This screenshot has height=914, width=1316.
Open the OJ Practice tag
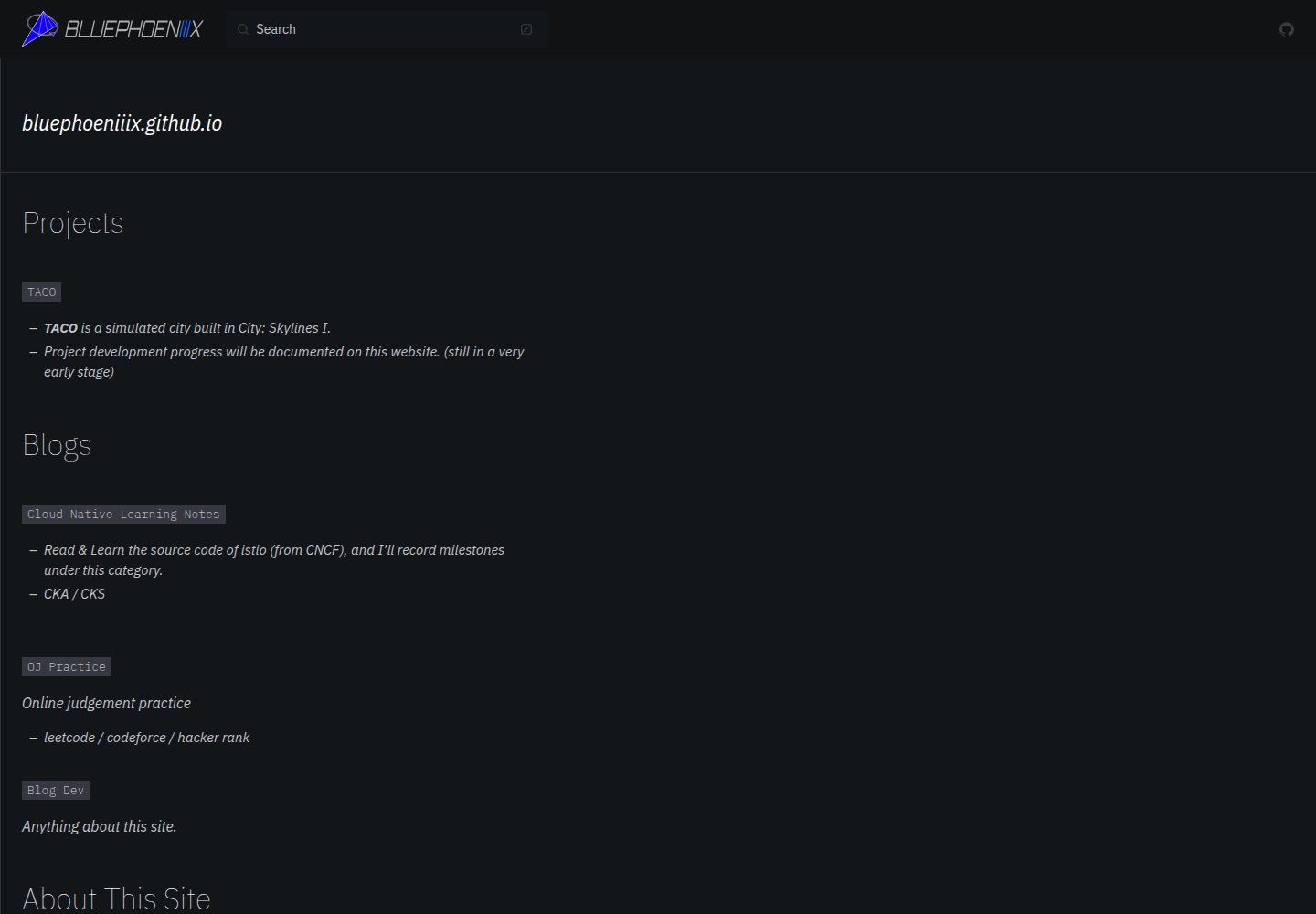click(67, 667)
